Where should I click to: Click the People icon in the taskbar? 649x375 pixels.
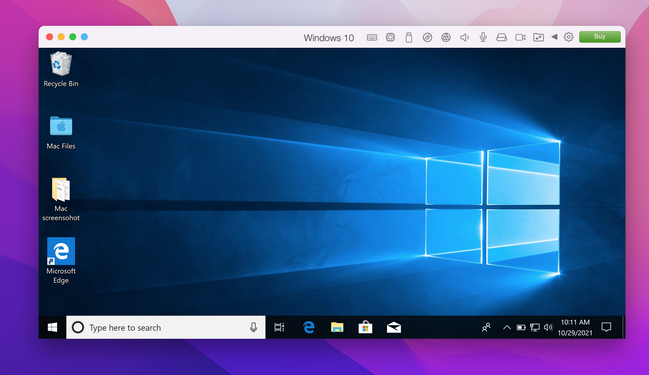[486, 327]
